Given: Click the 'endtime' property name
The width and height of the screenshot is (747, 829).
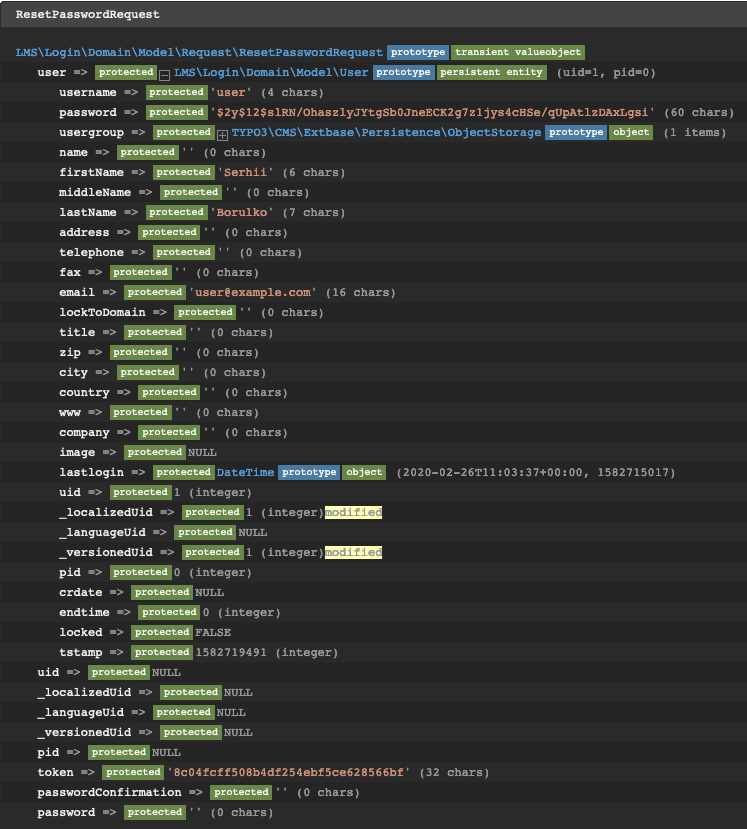Looking at the screenshot, I should [85, 612].
